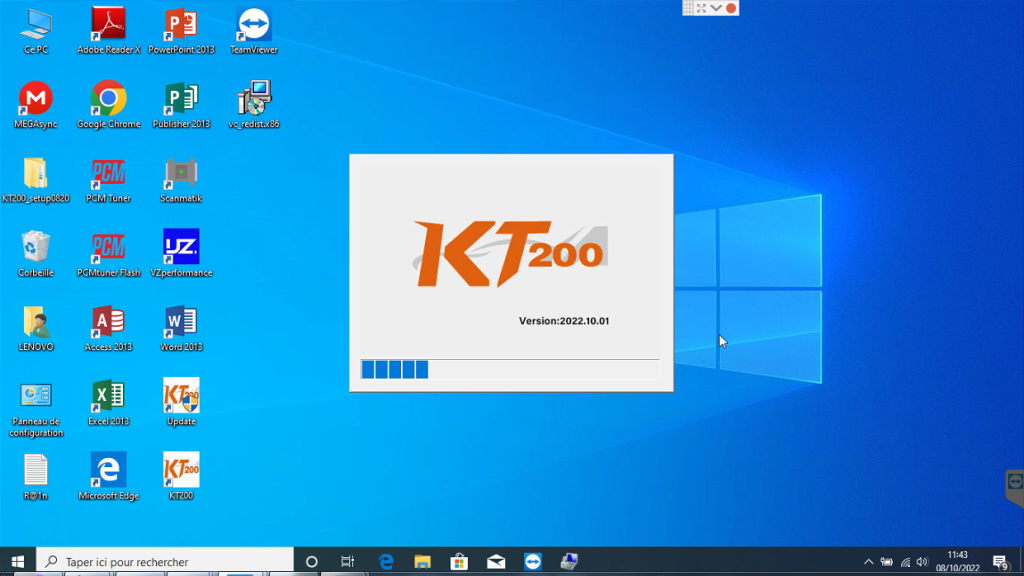Viewport: 1024px width, 576px height.
Task: Launch Adobe Reader X shortcut
Action: coord(108,31)
